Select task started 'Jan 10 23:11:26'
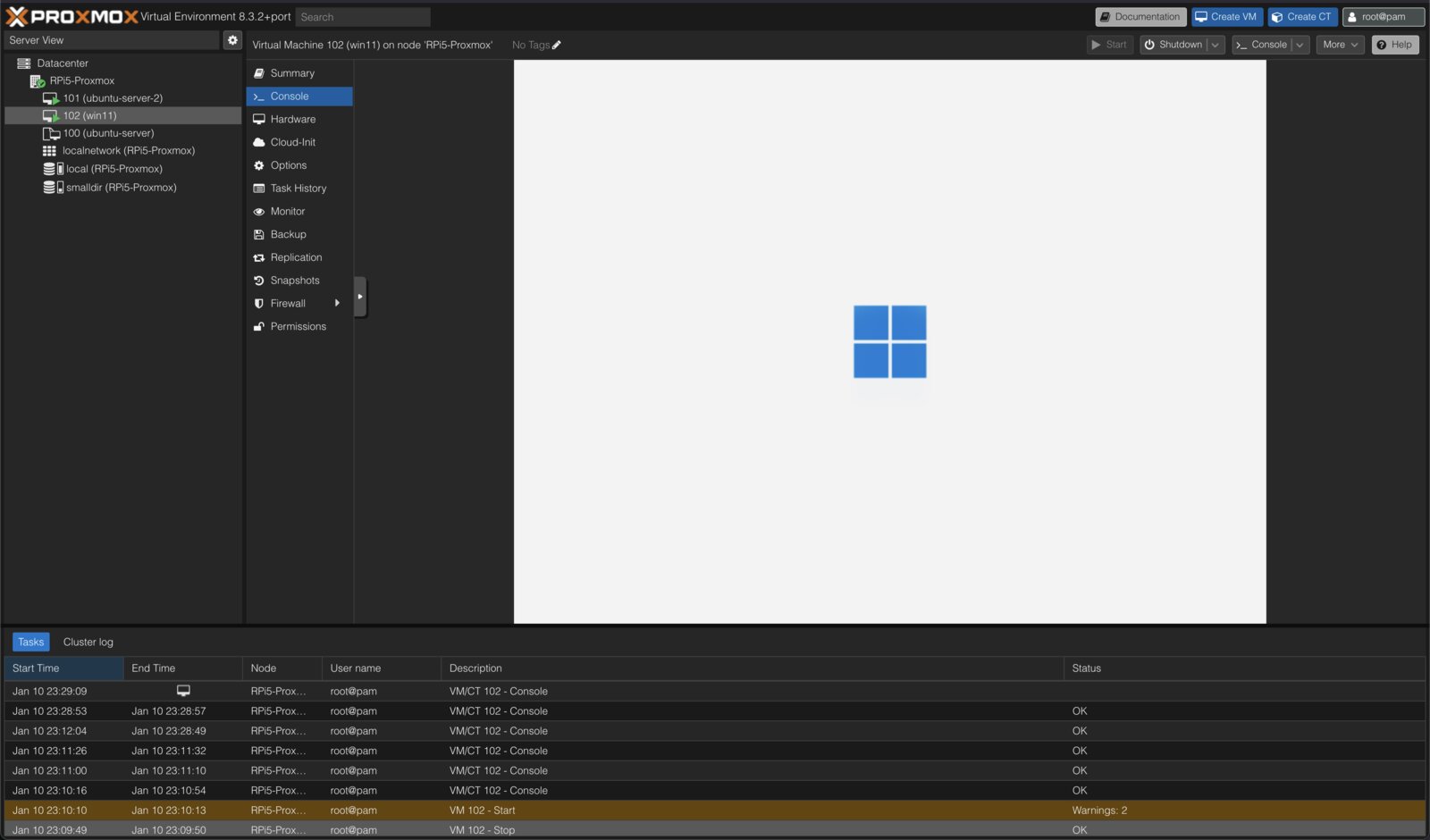The image size is (1430, 840). pyautogui.click(x=714, y=751)
